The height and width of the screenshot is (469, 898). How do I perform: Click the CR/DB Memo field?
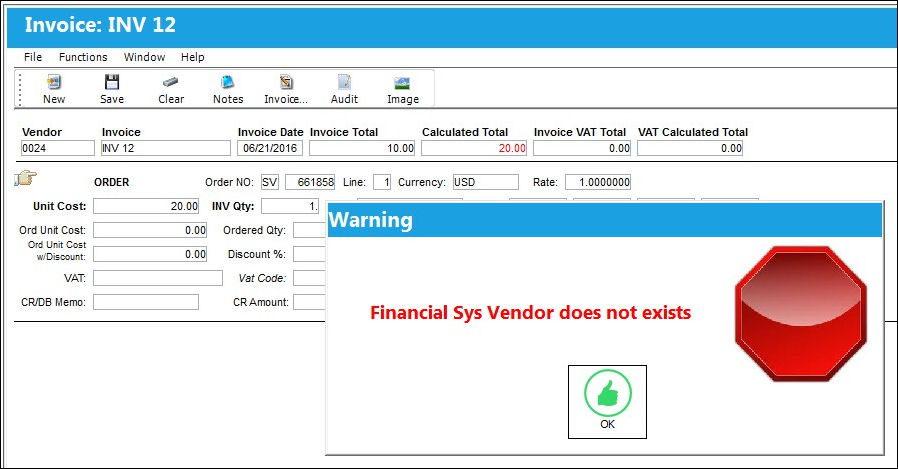(x=146, y=302)
